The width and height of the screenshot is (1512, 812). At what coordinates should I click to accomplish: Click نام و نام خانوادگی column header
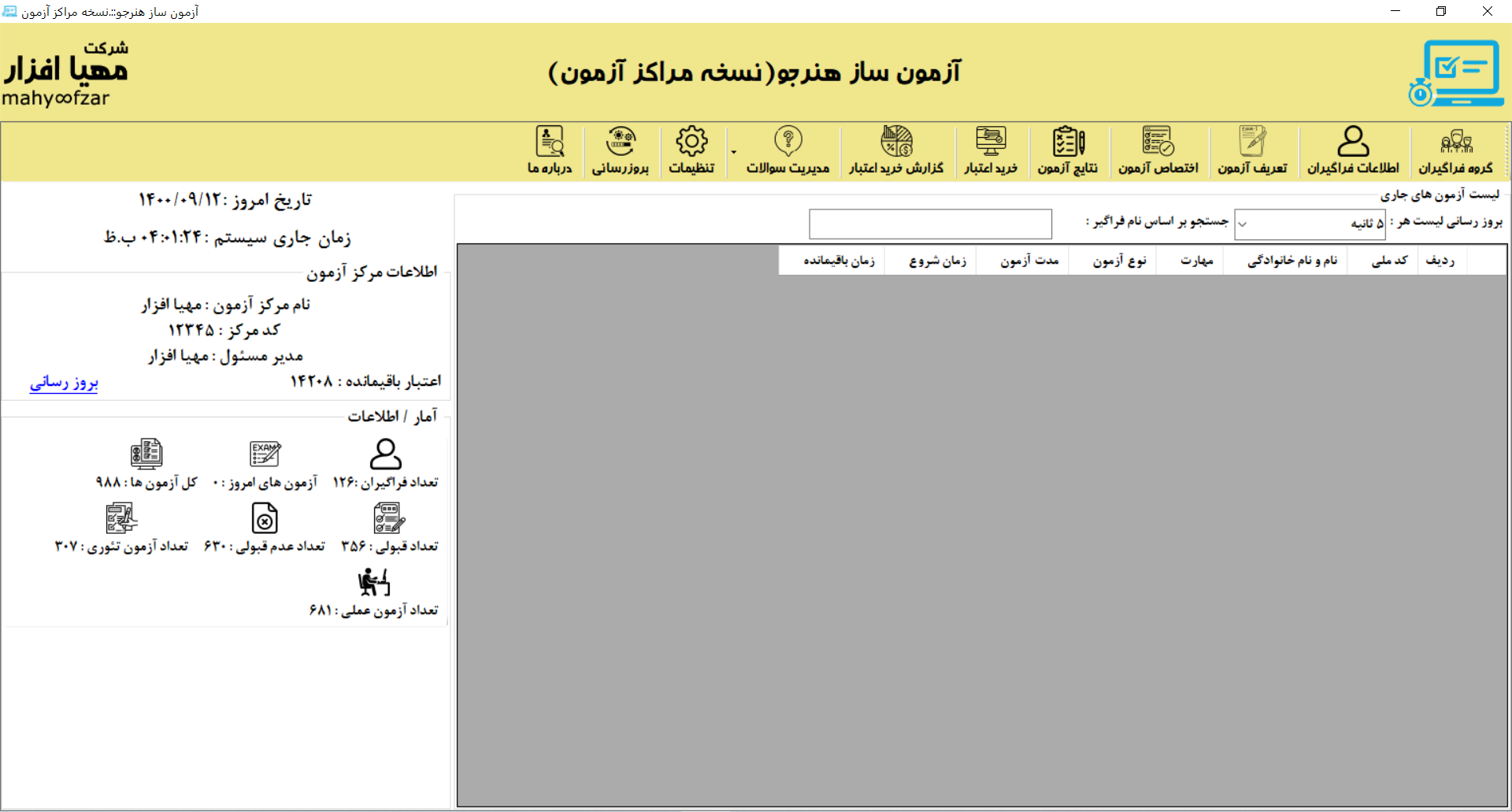pyautogui.click(x=1292, y=261)
